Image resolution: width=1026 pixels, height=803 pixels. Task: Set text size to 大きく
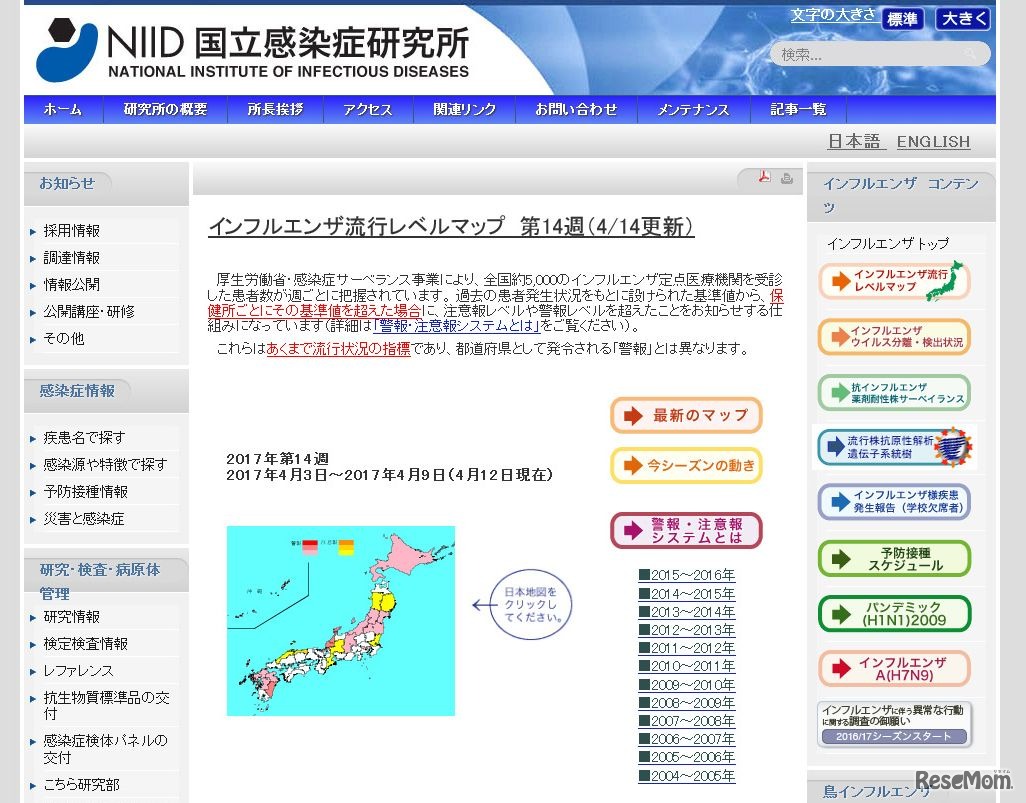963,19
